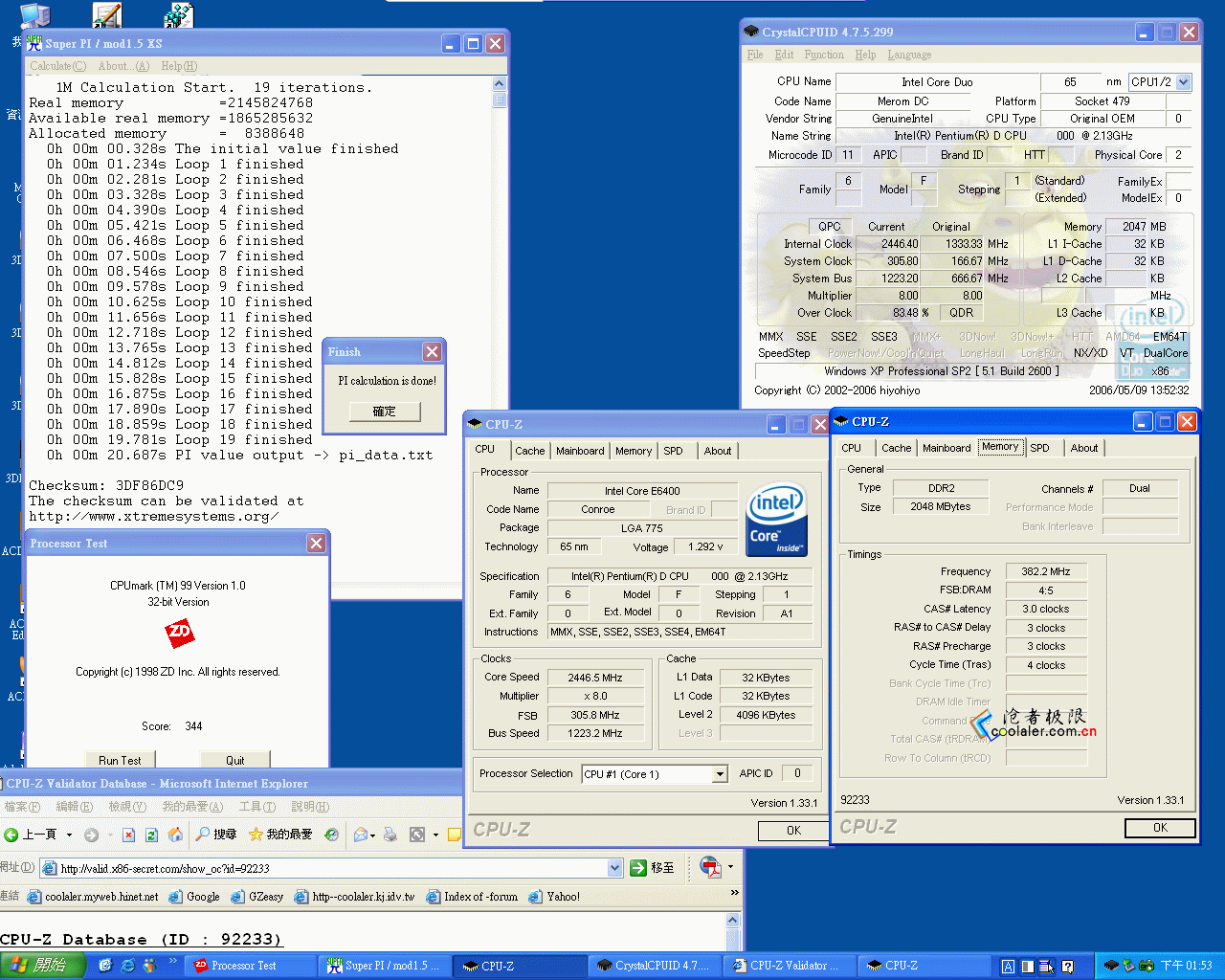
Task: Click the IE Forward arrow icon
Action: pyautogui.click(x=92, y=835)
